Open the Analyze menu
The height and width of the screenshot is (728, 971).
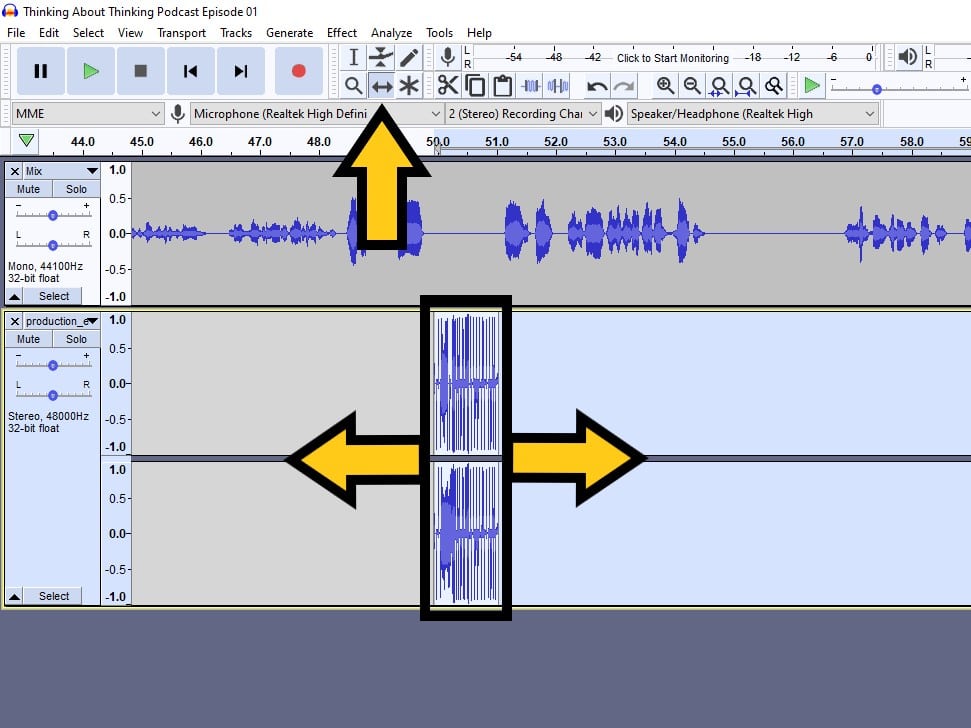coord(391,33)
